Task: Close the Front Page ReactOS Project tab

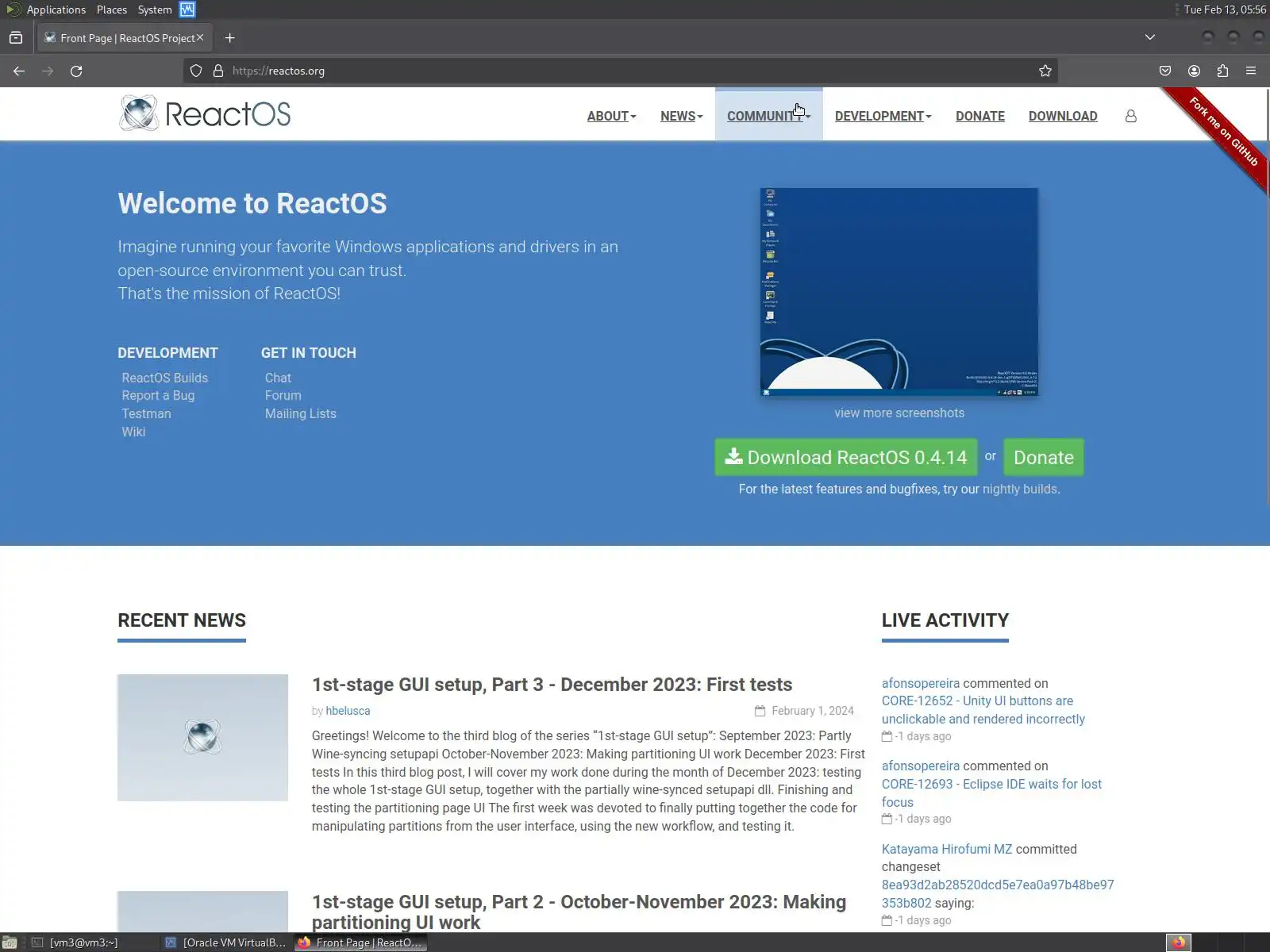Action: 200,37
